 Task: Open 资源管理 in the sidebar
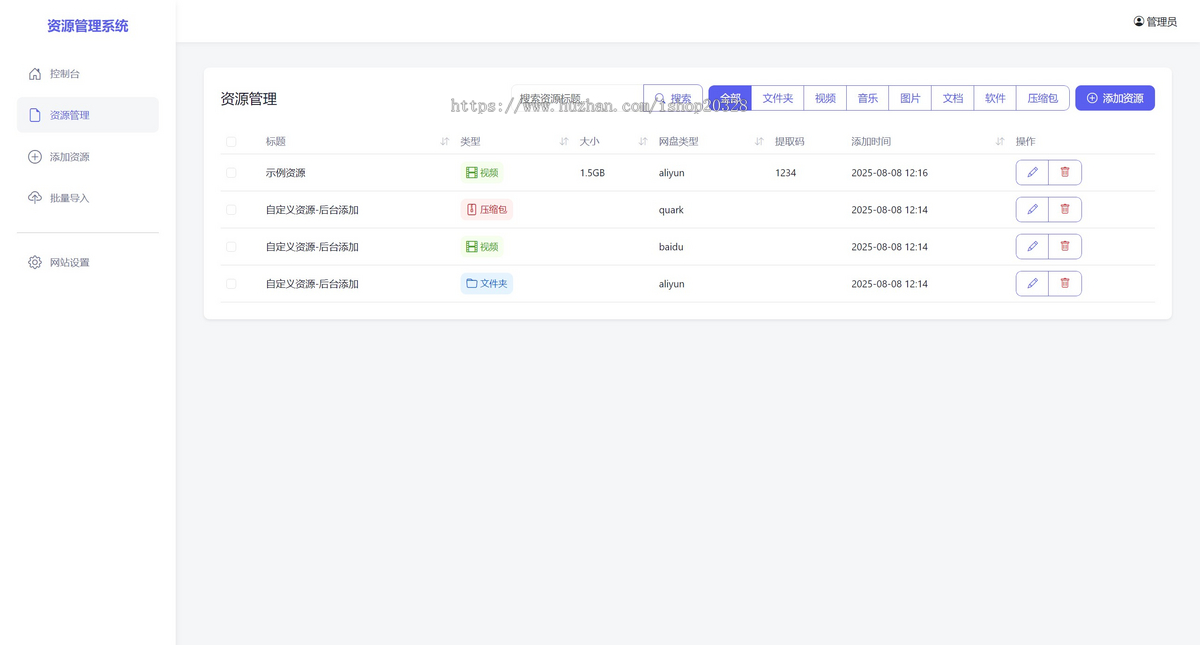pos(88,115)
